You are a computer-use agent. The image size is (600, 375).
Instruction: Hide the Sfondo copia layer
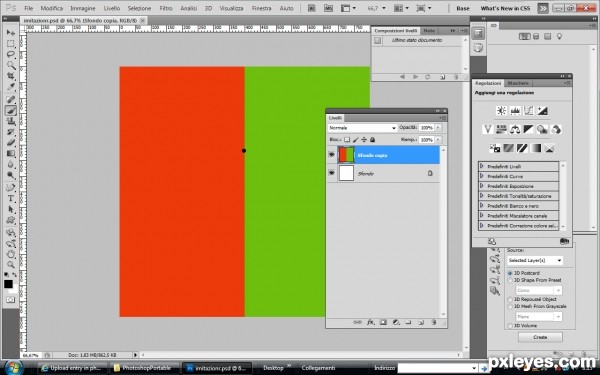[331, 155]
